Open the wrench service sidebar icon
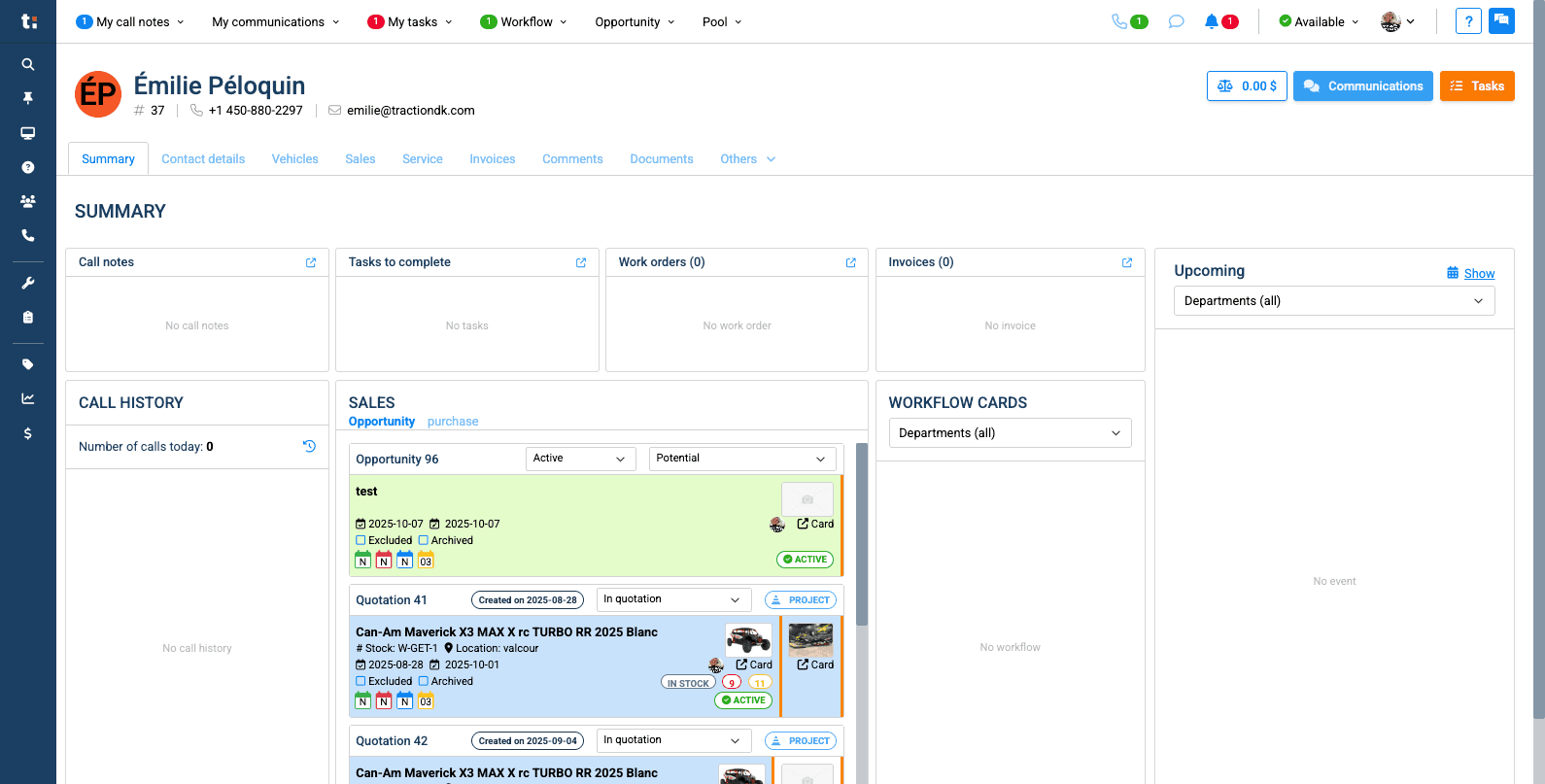1545x784 pixels. [28, 283]
